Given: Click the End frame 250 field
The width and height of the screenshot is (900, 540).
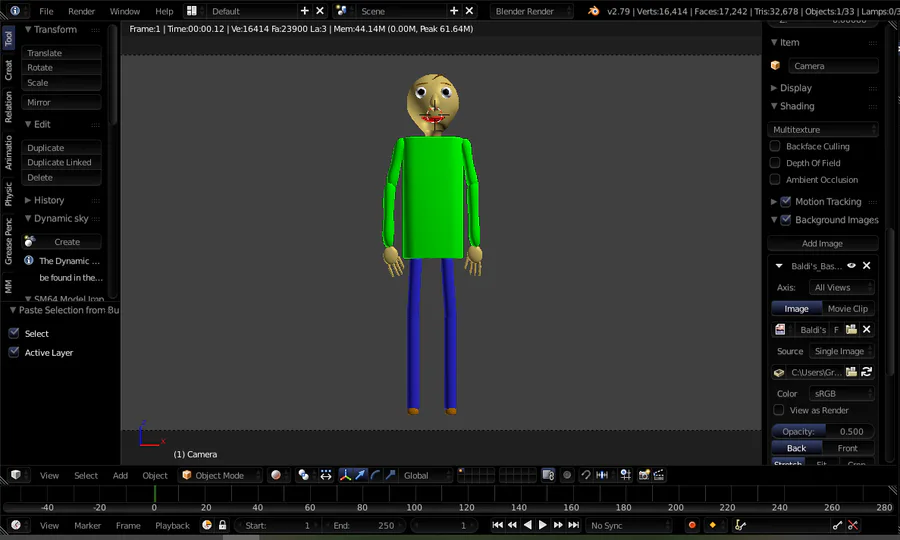Looking at the screenshot, I should [364, 525].
